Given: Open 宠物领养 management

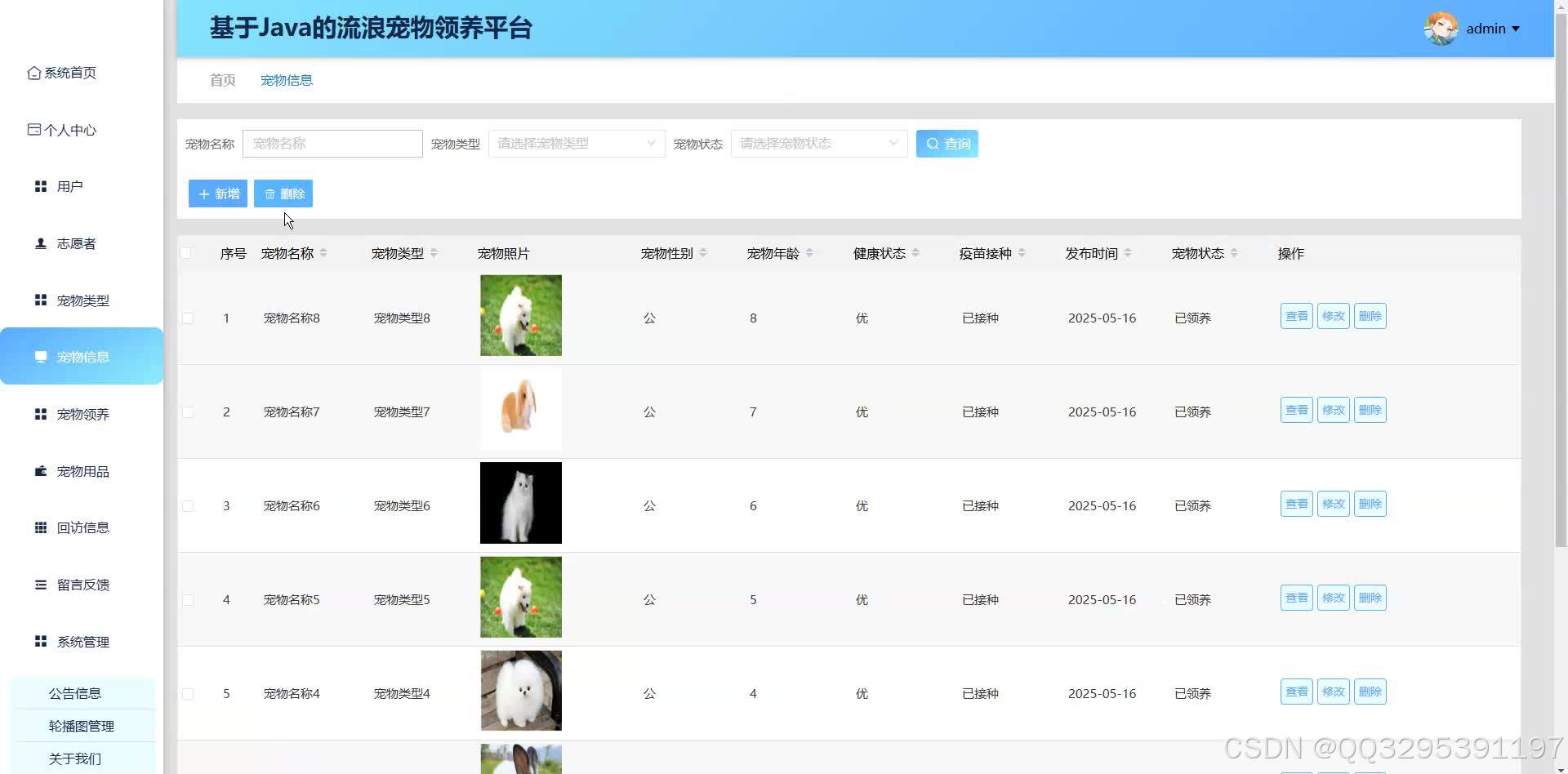Looking at the screenshot, I should point(83,414).
